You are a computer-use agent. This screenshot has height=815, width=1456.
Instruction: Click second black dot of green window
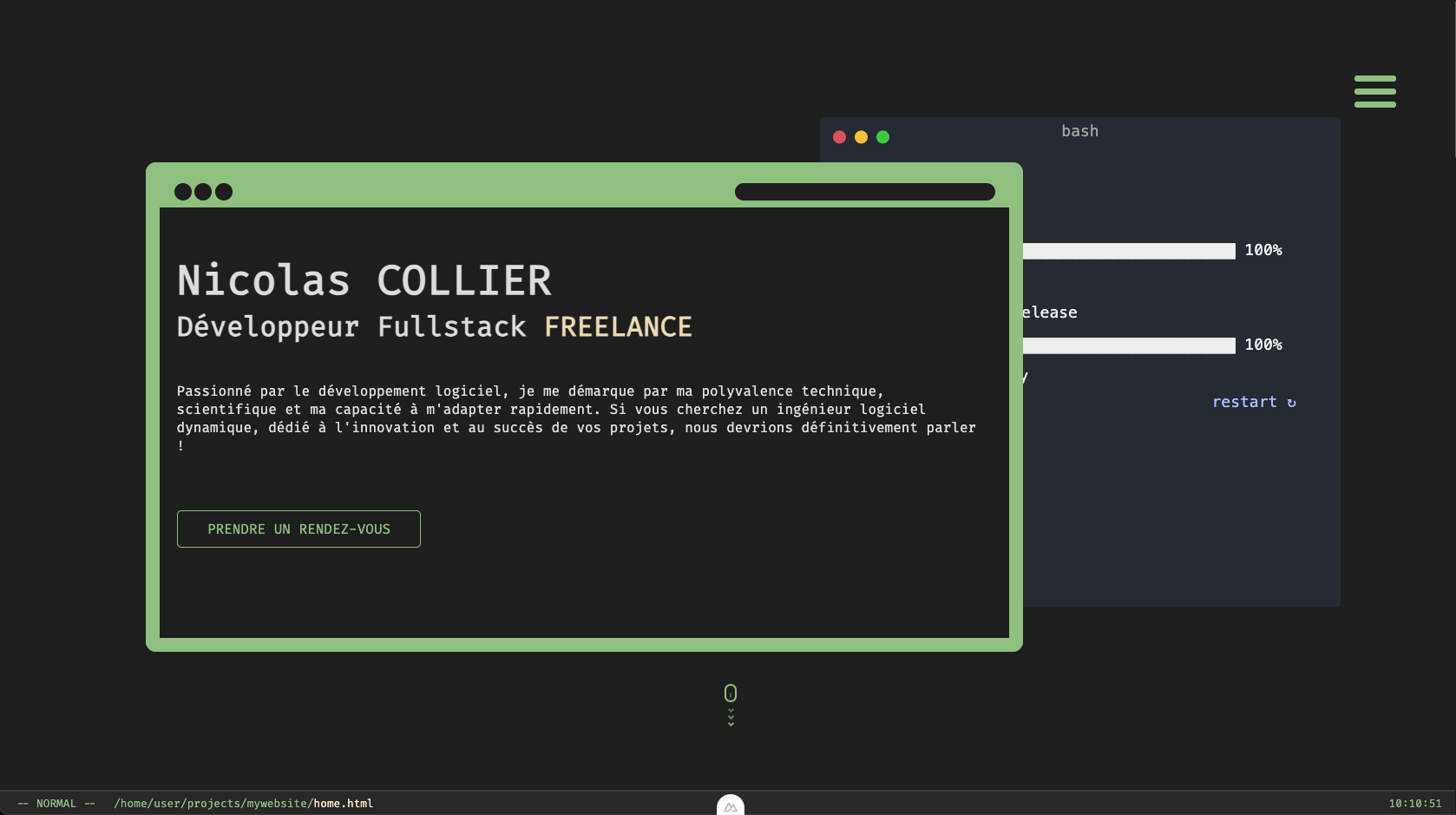coord(203,192)
